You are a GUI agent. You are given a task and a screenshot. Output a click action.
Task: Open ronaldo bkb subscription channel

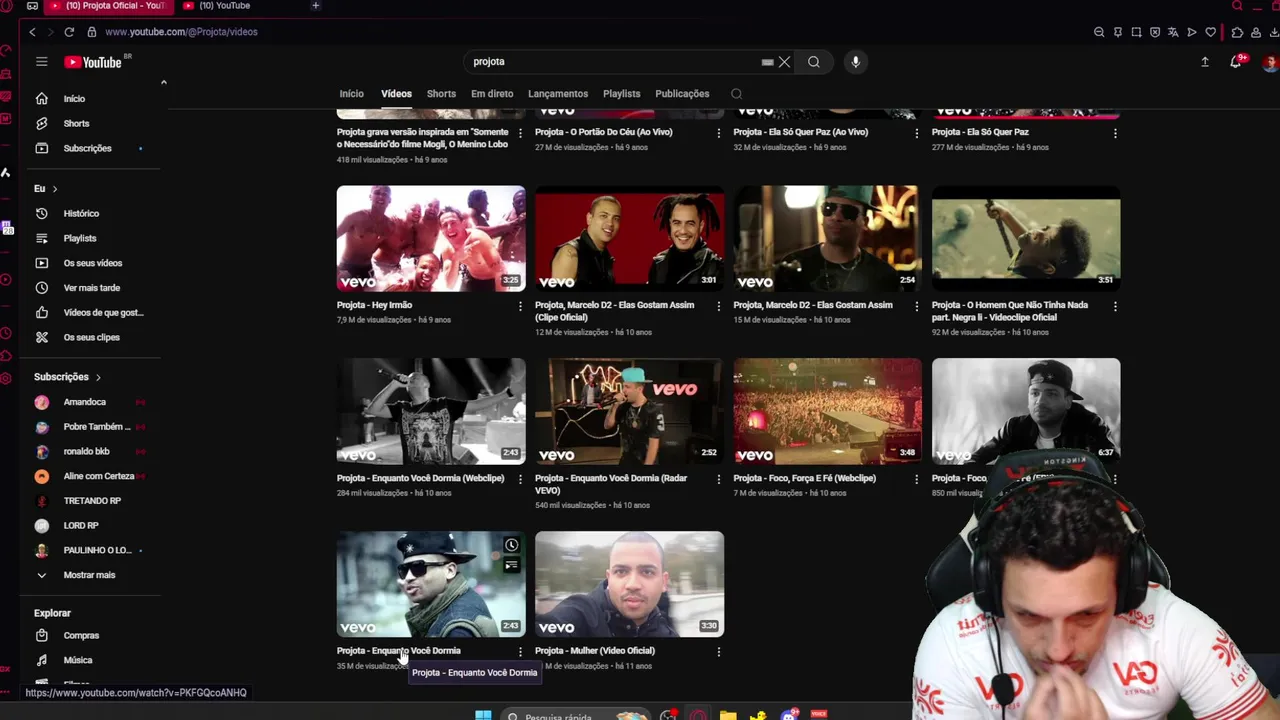point(86,451)
